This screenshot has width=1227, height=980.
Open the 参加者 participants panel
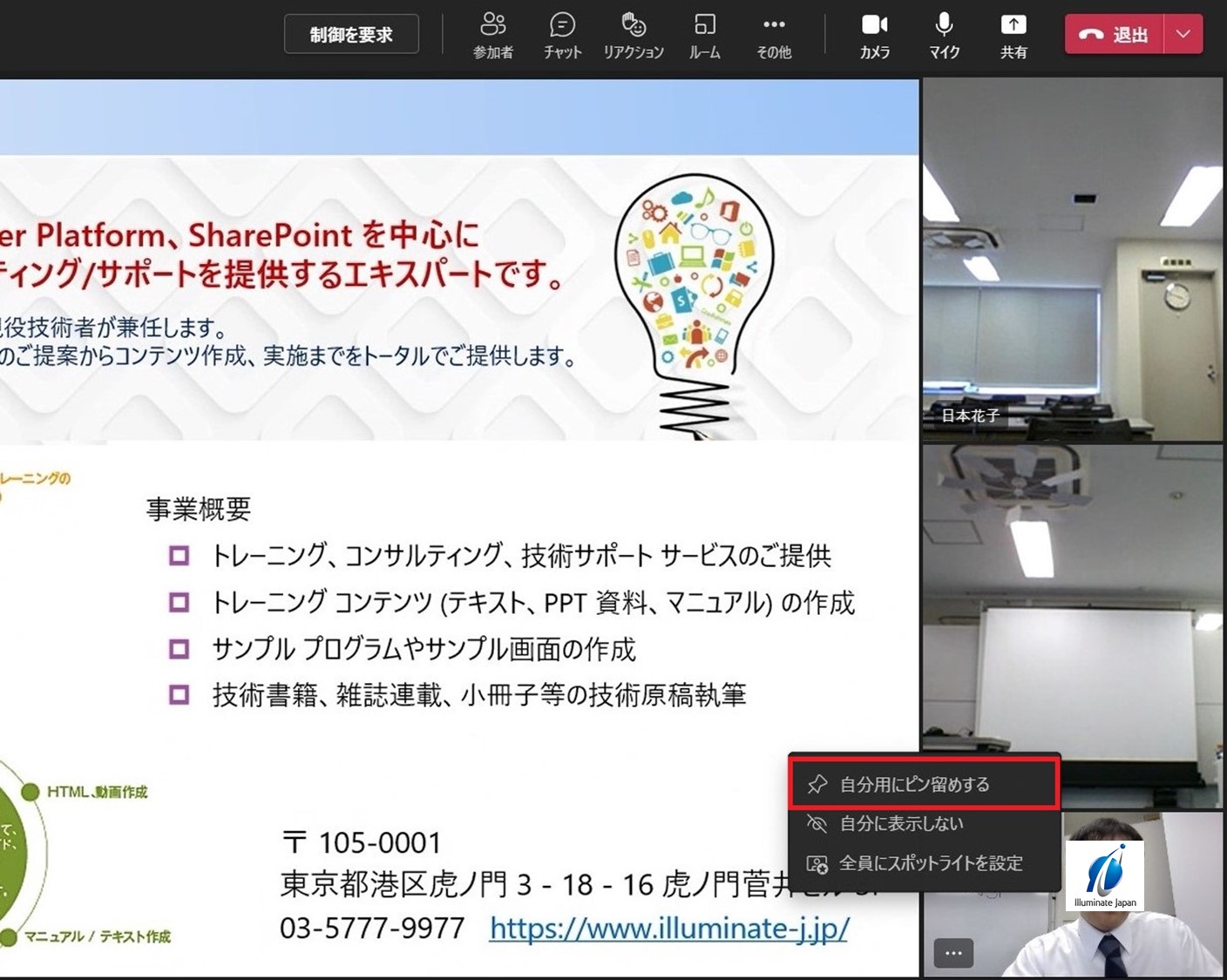(x=493, y=36)
